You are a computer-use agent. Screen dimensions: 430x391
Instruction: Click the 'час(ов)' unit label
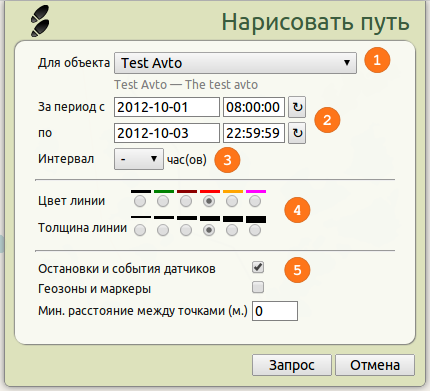(x=187, y=160)
